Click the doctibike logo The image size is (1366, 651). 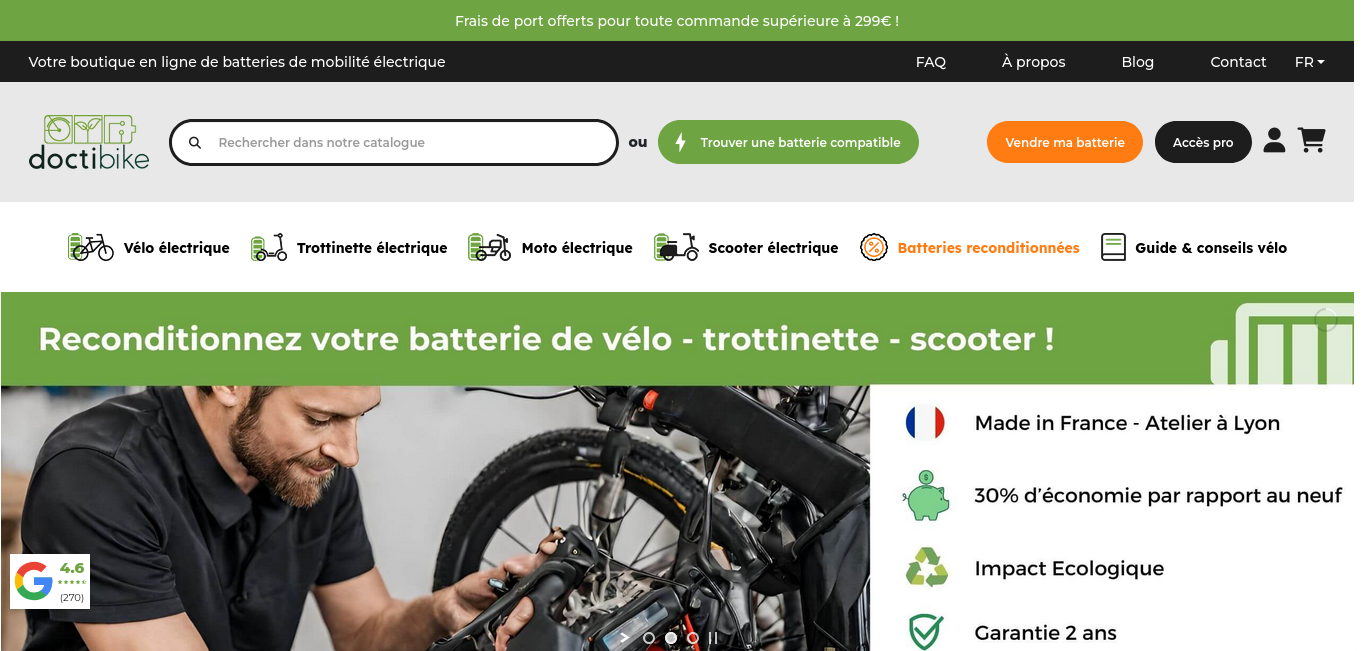pos(89,142)
